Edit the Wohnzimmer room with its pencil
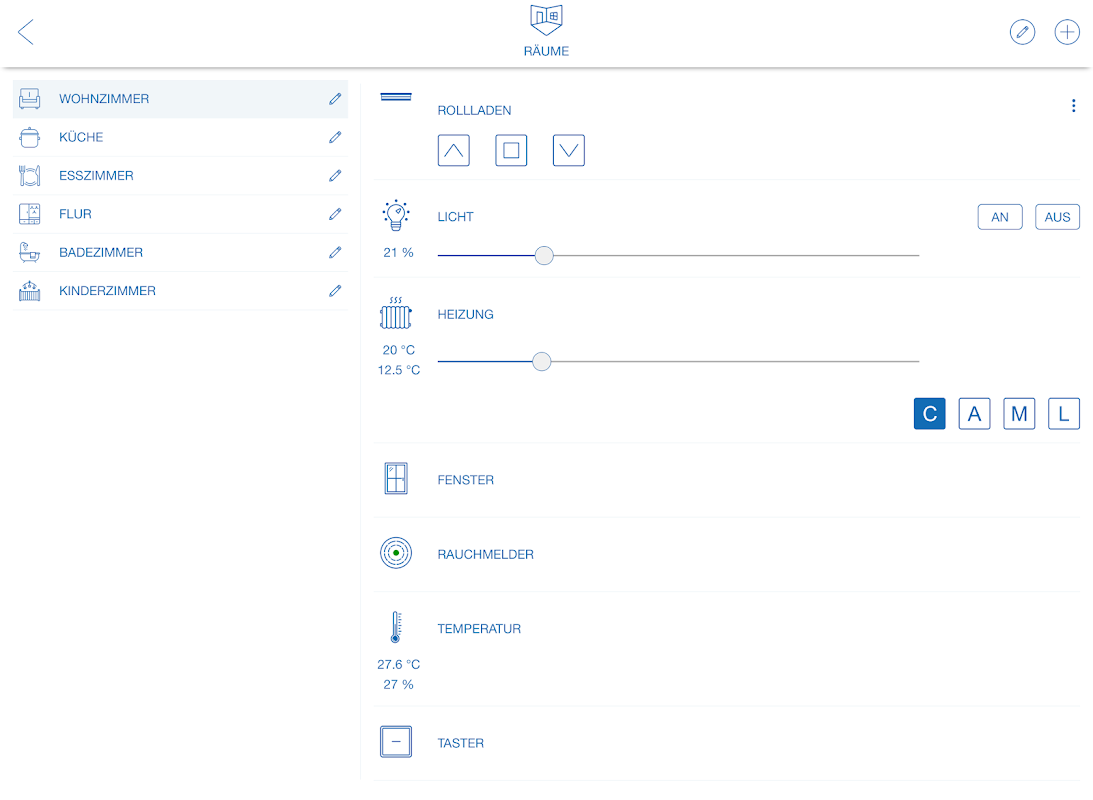 click(x=335, y=99)
